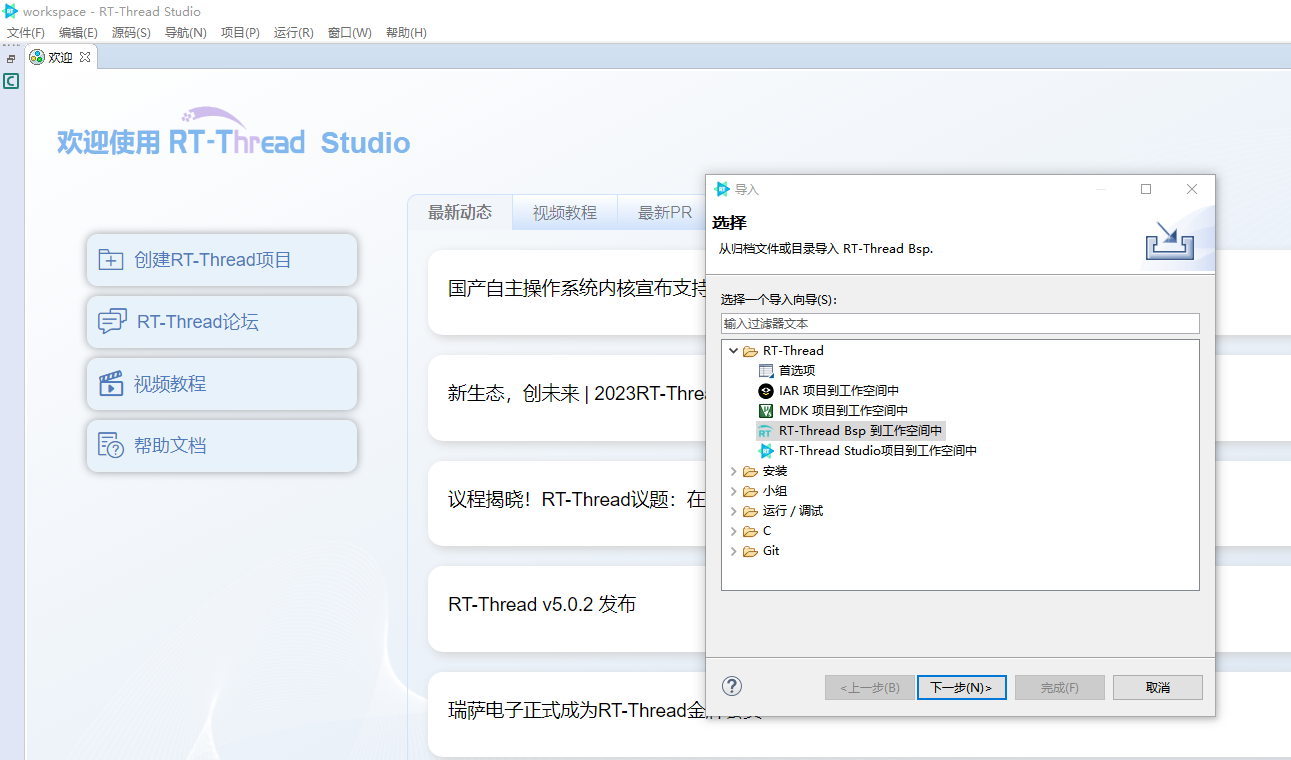1291x760 pixels.
Task: Open the 文件(F) menu
Action: tap(26, 33)
